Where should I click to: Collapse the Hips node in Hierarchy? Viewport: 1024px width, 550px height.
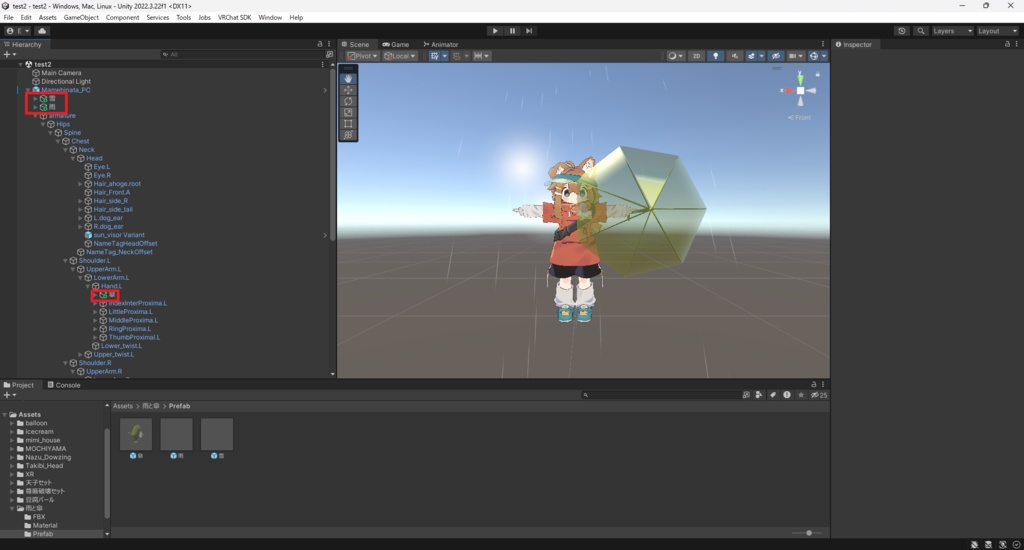[x=42, y=124]
